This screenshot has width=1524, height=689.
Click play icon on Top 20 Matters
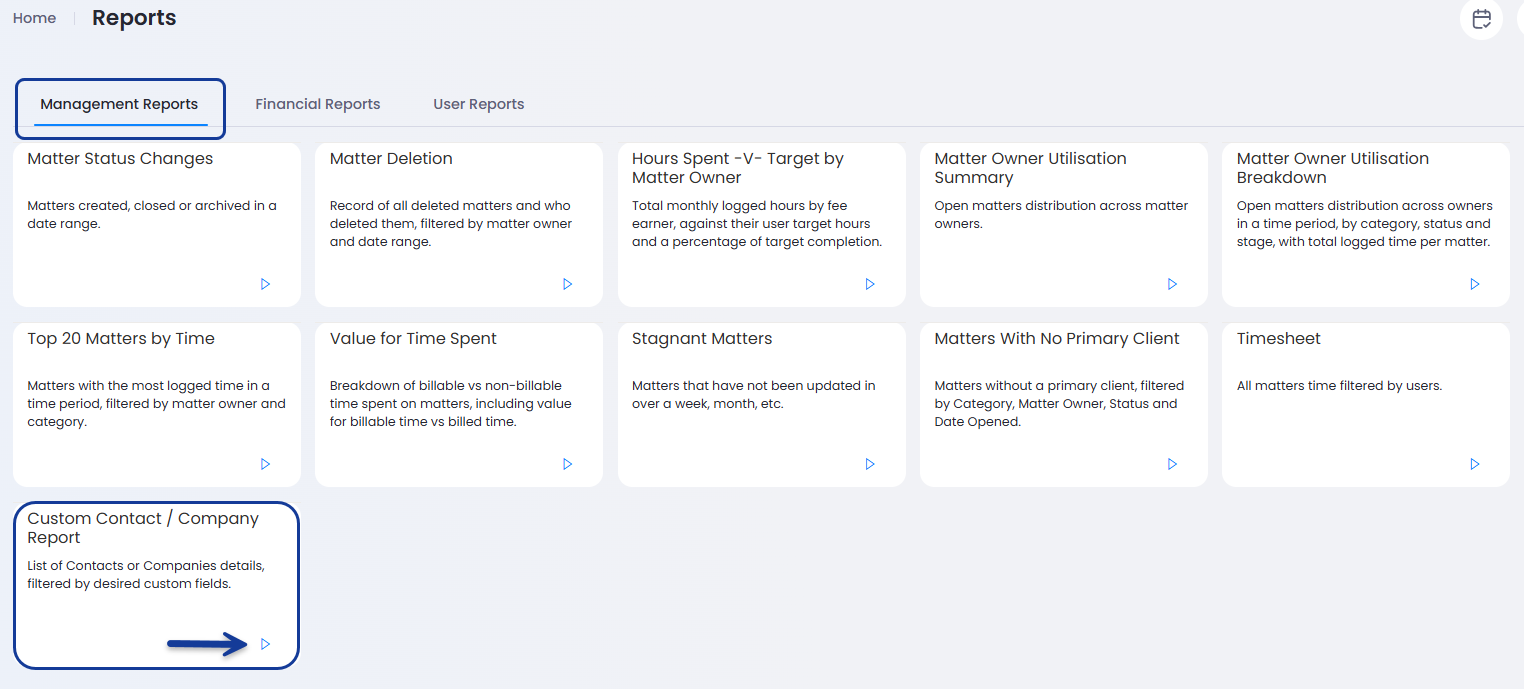pyautogui.click(x=265, y=464)
